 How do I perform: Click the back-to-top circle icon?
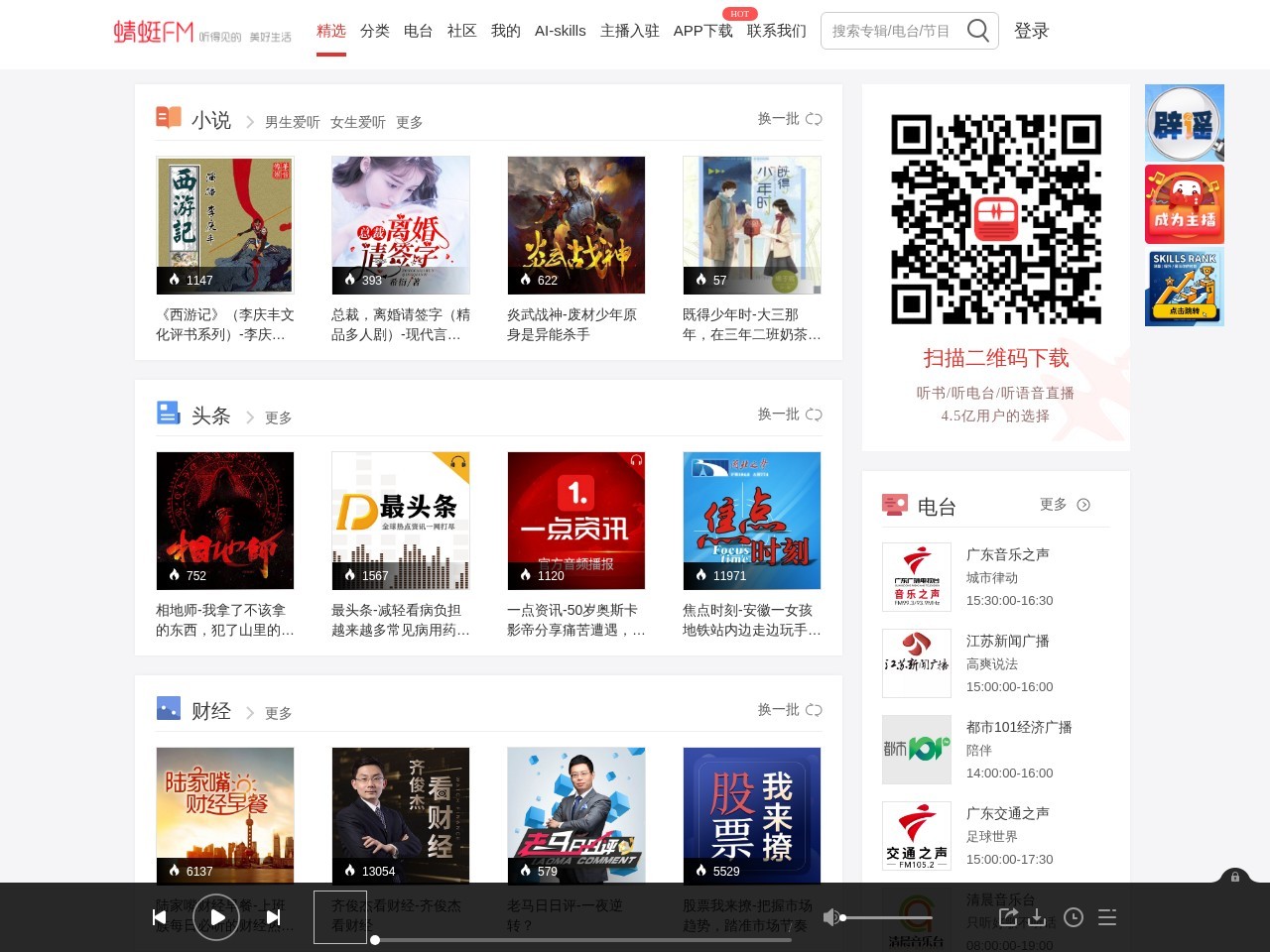coord(1234,880)
